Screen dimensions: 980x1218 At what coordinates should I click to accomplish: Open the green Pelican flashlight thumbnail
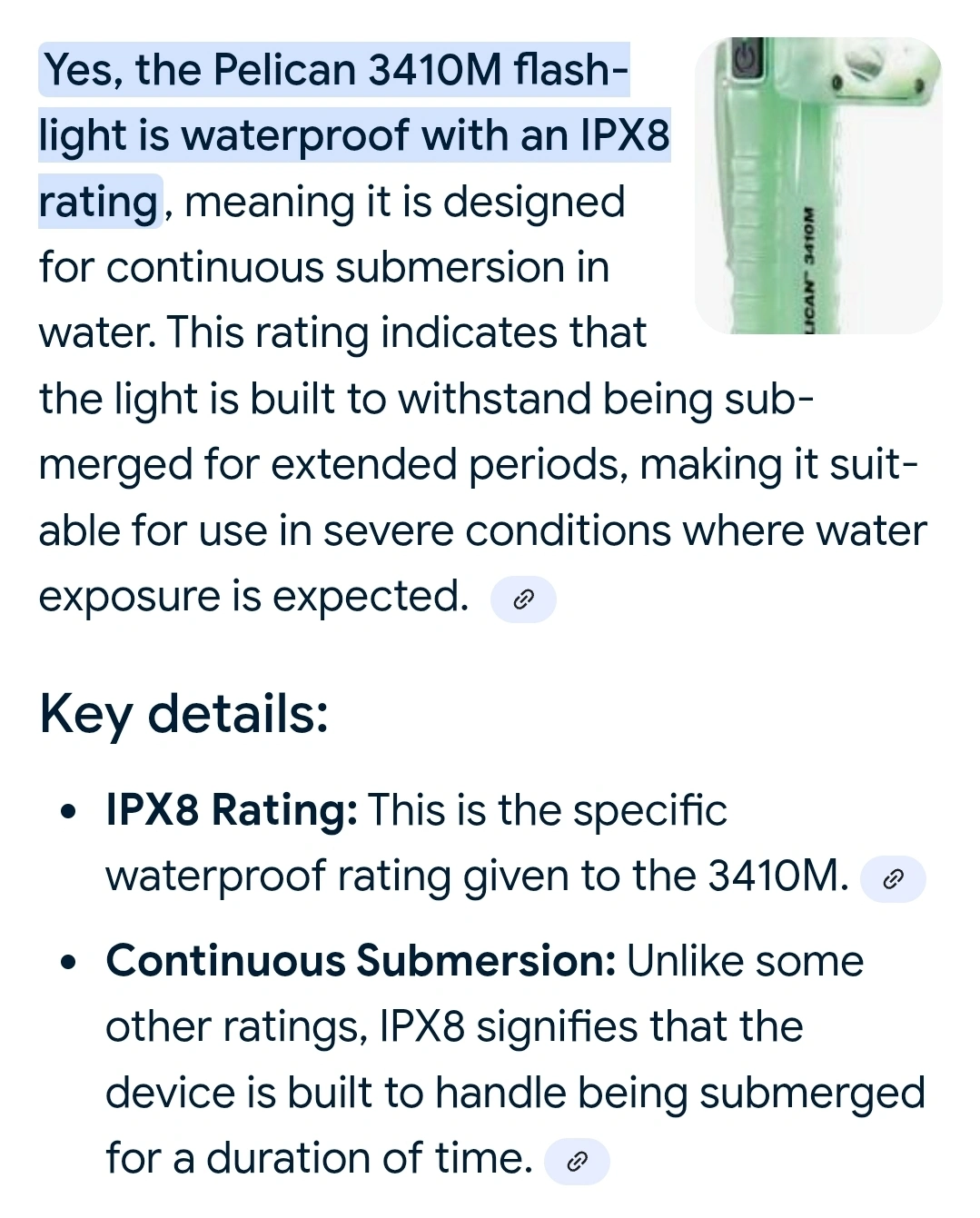click(x=818, y=185)
